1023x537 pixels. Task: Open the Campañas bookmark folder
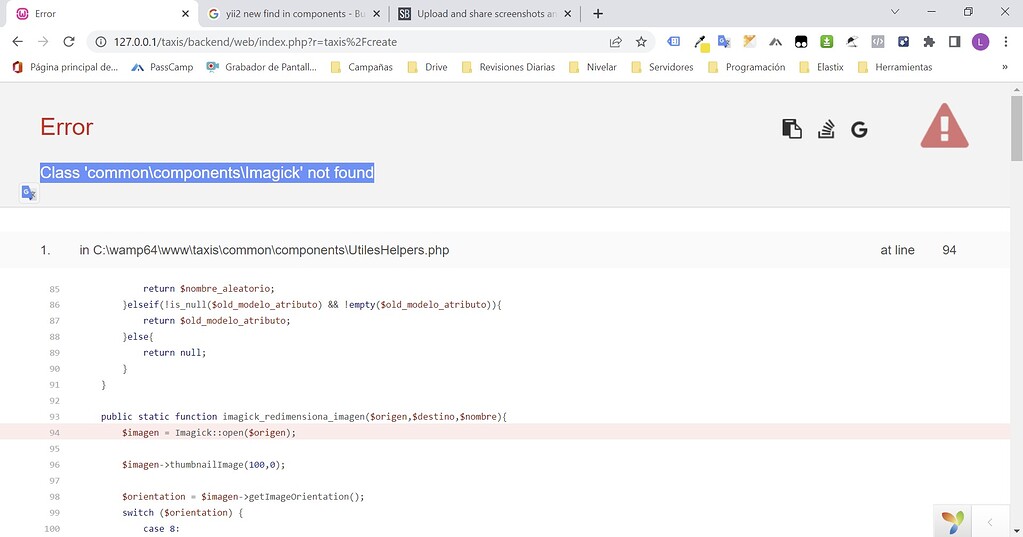[361, 67]
